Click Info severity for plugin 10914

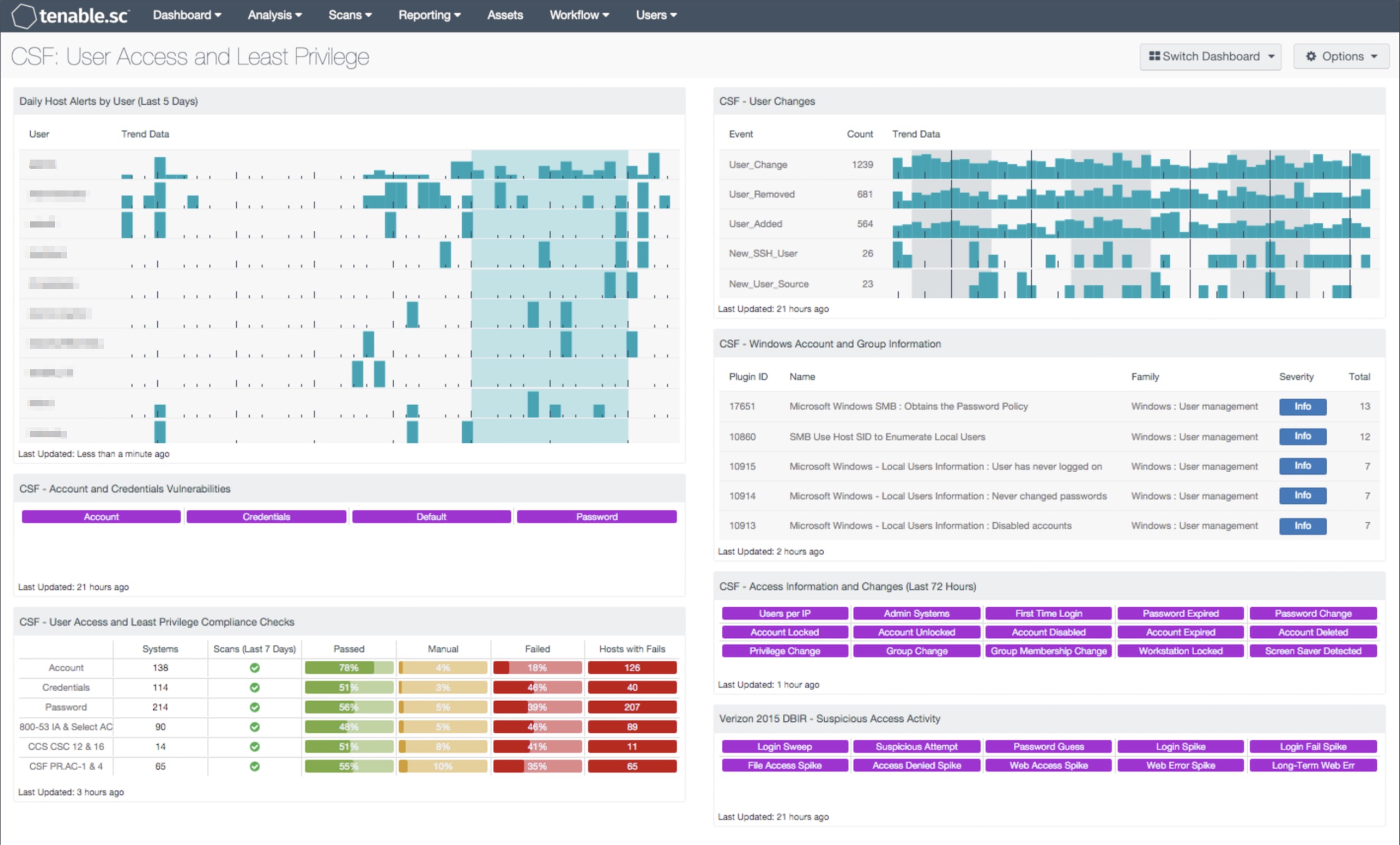pos(1303,495)
